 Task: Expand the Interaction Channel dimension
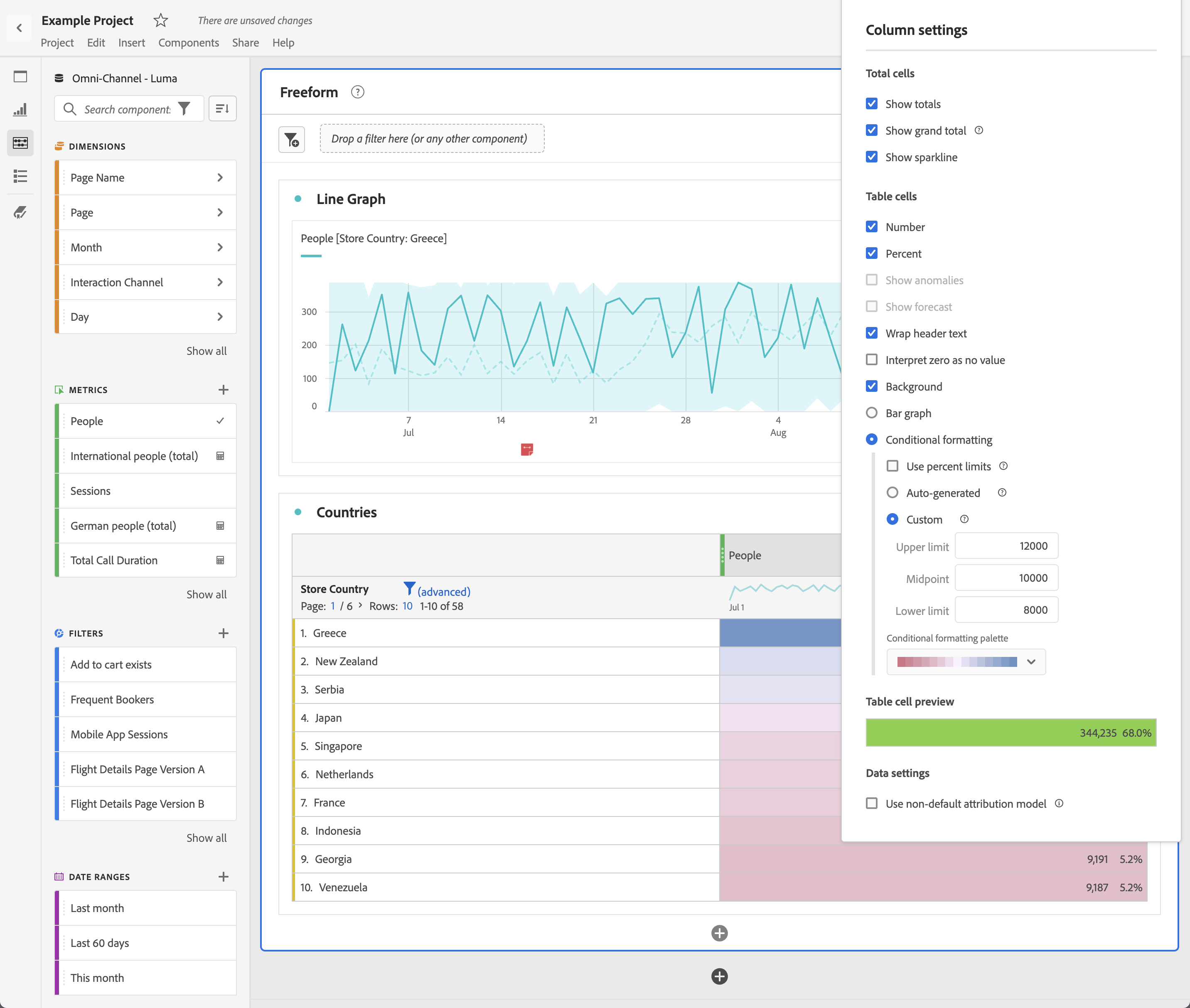(x=220, y=282)
